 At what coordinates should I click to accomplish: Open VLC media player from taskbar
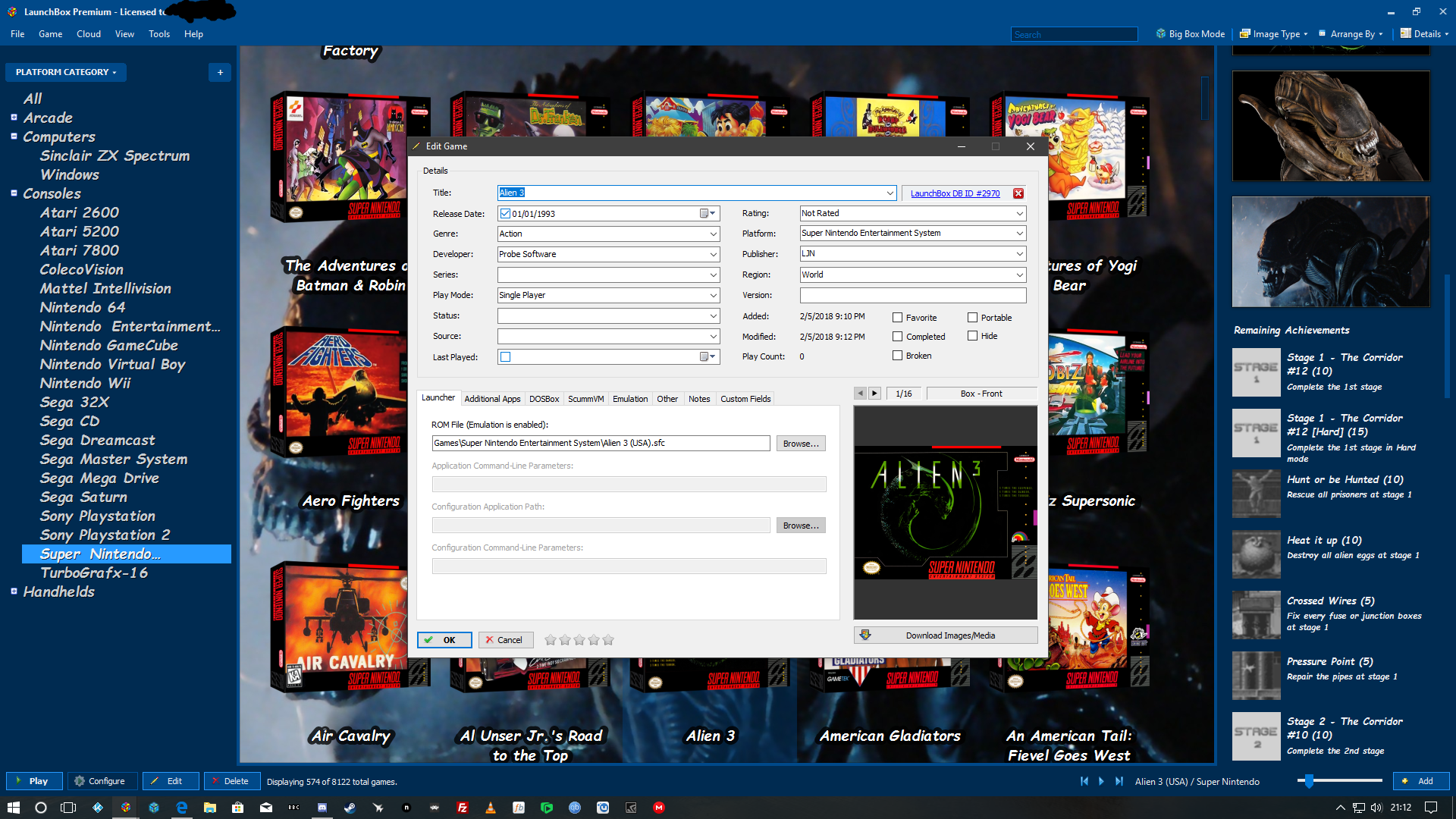click(491, 808)
